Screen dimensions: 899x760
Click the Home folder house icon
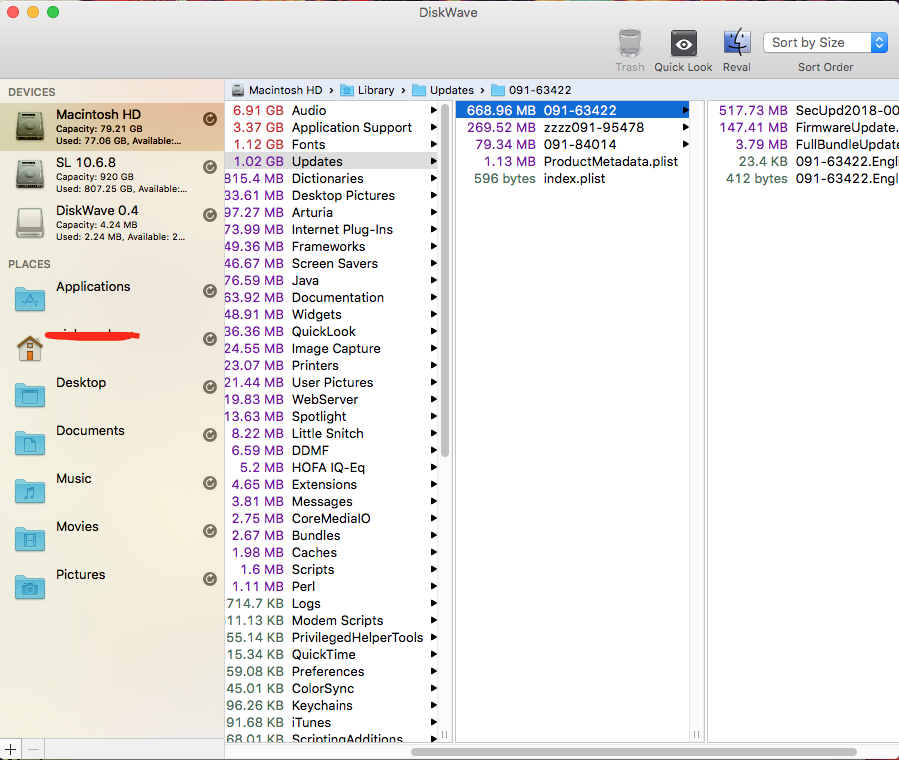point(30,348)
